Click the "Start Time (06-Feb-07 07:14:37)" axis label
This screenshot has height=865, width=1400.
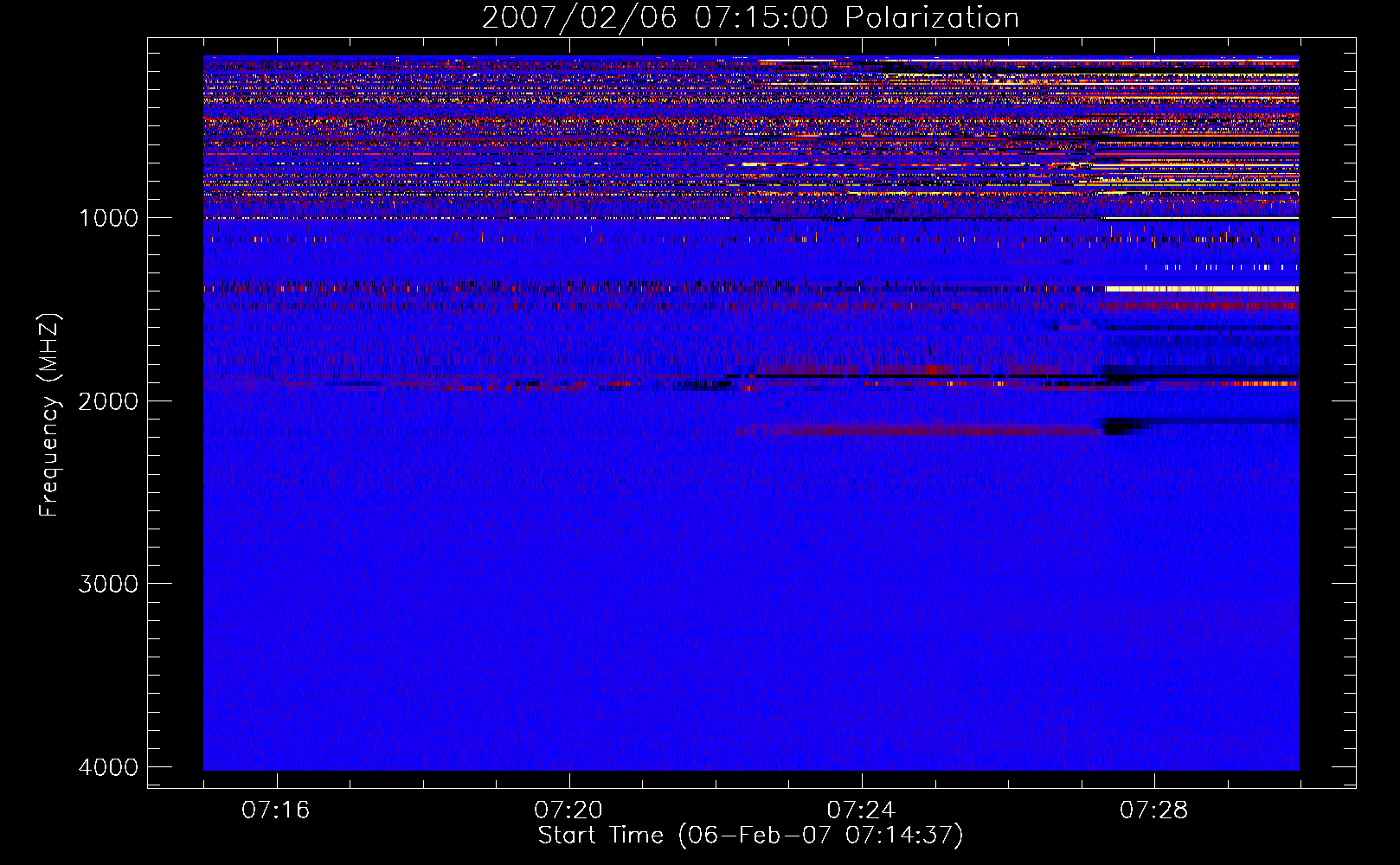pos(750,836)
